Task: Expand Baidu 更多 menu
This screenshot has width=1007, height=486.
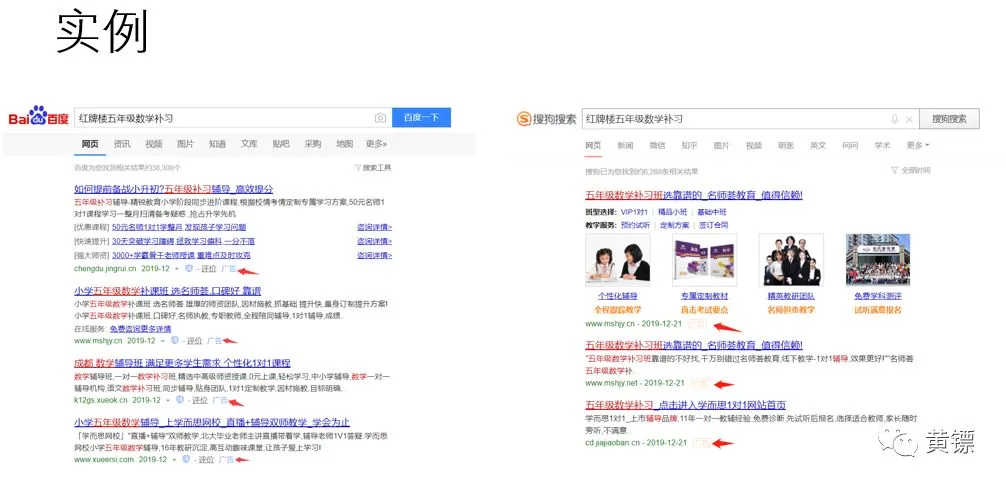Action: pos(376,144)
